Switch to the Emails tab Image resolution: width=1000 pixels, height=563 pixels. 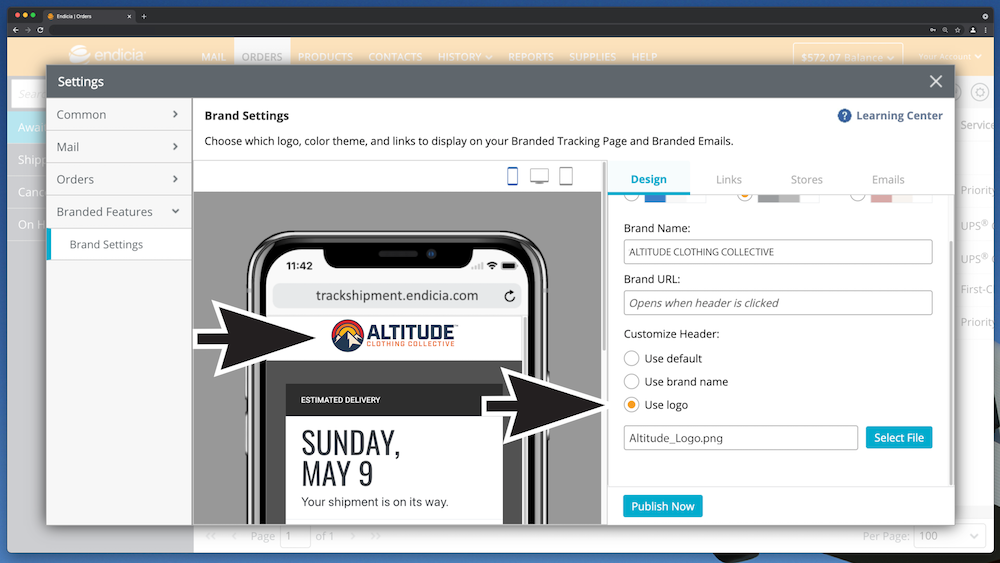[x=888, y=179]
